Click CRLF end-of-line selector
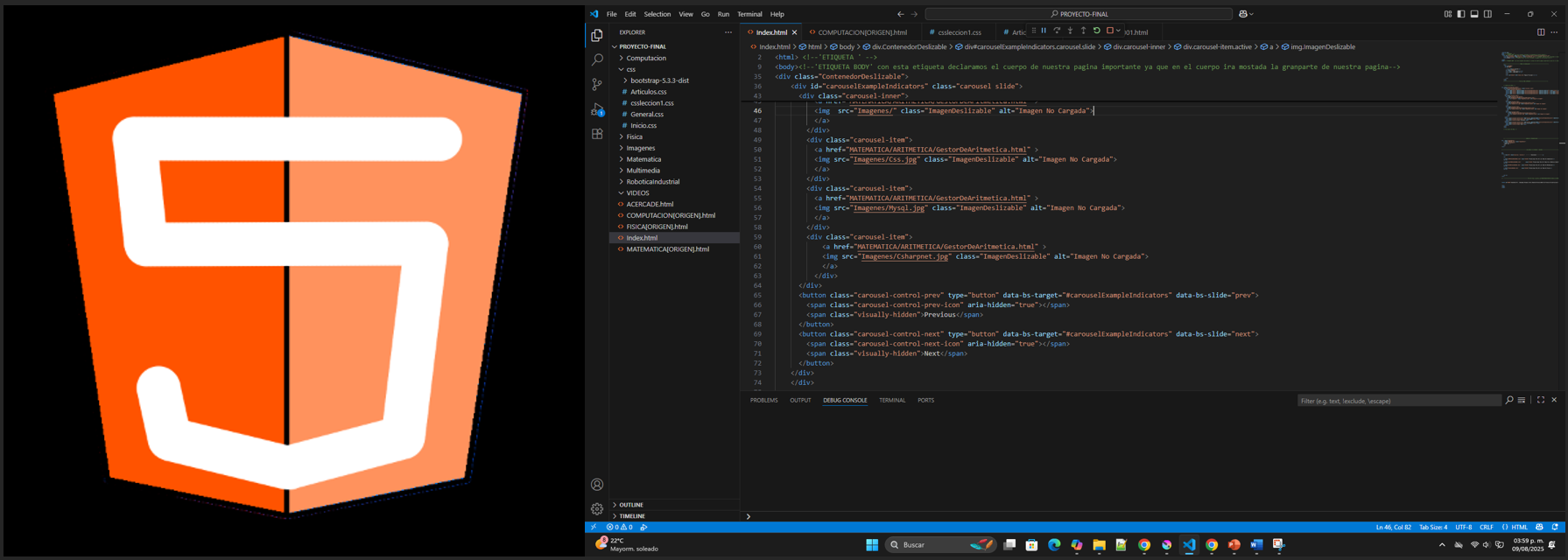 click(1487, 528)
